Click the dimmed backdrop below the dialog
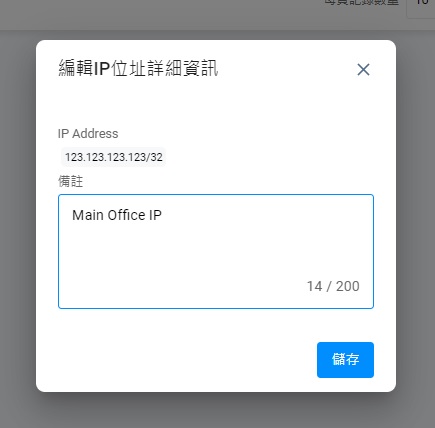Image resolution: width=435 pixels, height=428 pixels. pyautogui.click(x=217, y=411)
